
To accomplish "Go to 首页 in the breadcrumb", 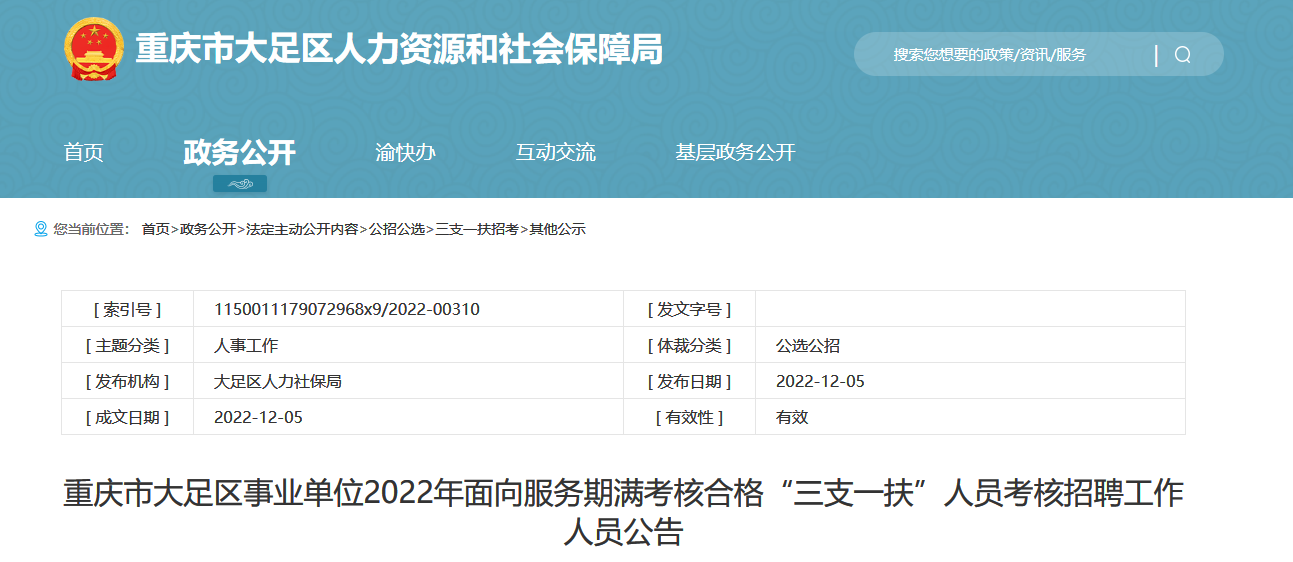I will click(155, 229).
